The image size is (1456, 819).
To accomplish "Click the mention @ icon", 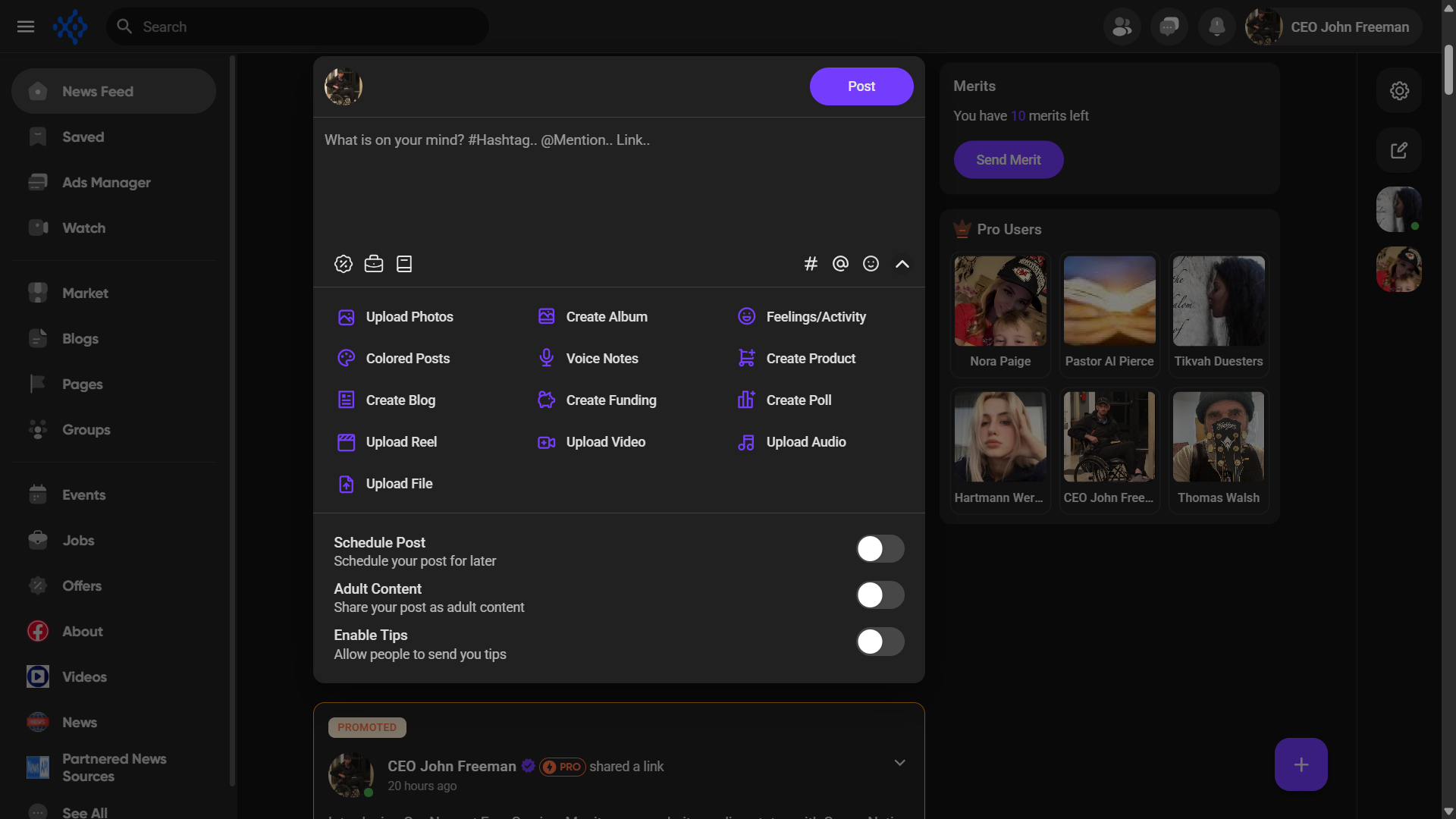I will pos(840,264).
